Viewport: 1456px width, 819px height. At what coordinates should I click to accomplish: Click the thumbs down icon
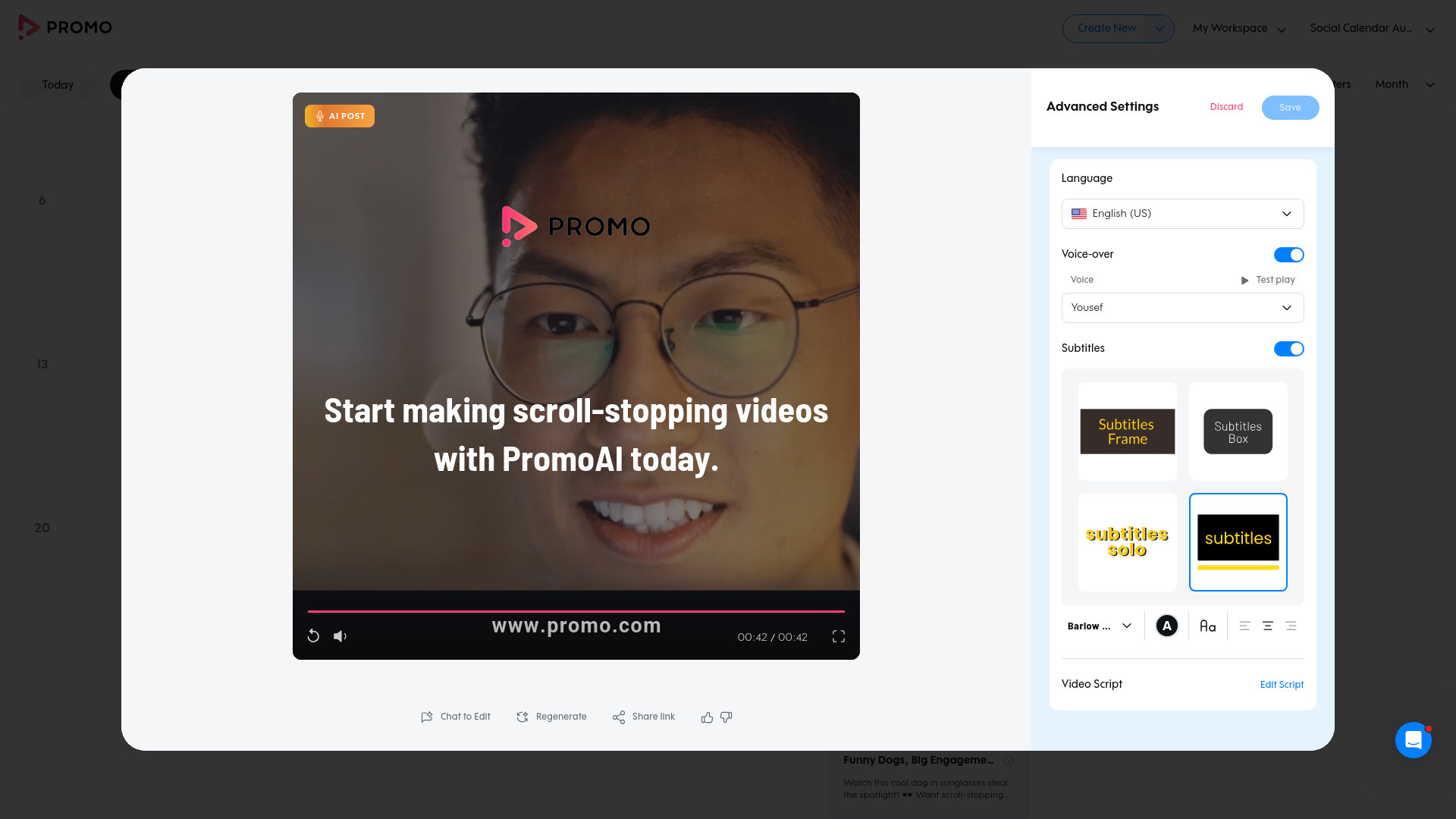click(x=726, y=717)
